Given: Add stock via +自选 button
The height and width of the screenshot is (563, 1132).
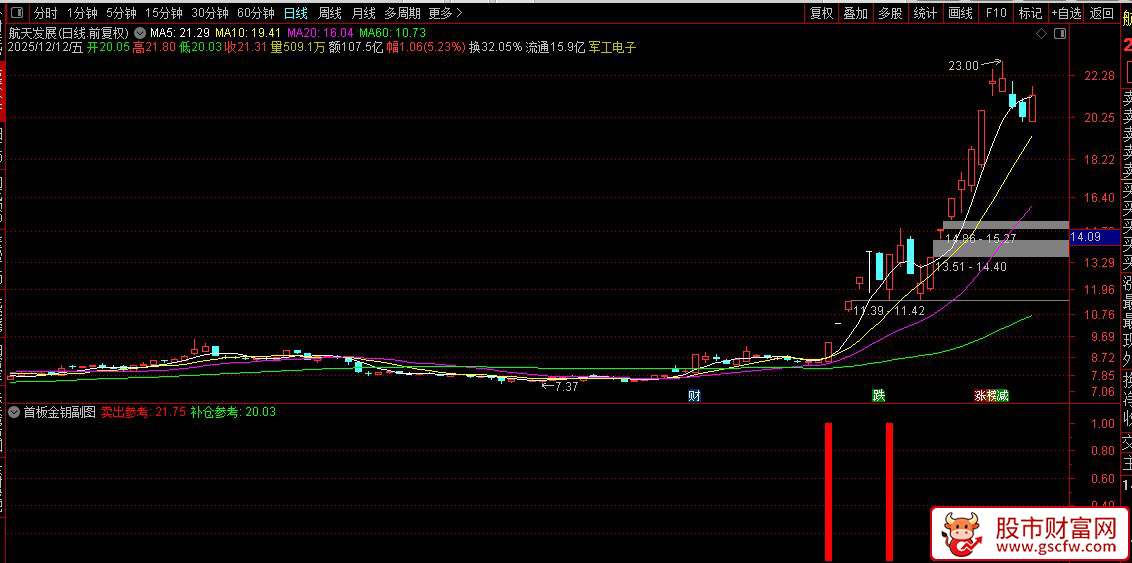Looking at the screenshot, I should click(x=1066, y=13).
